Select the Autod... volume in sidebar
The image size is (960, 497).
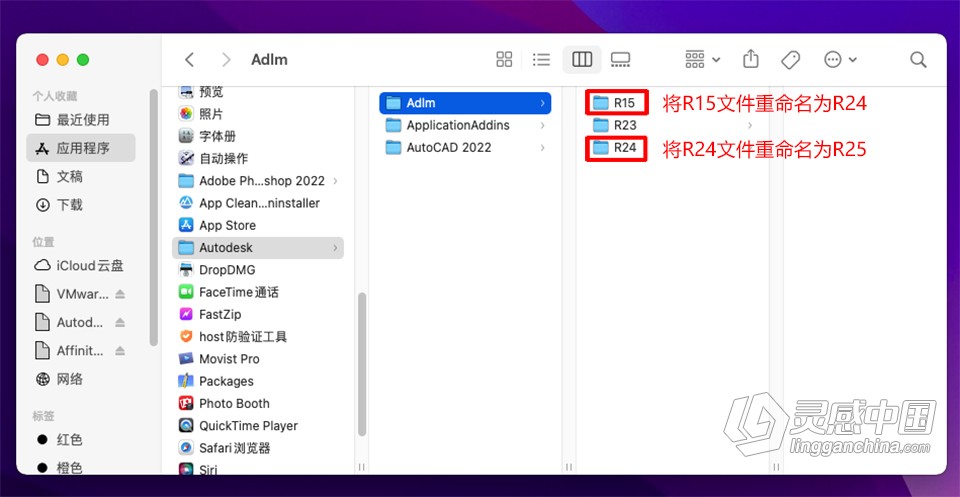click(x=70, y=322)
